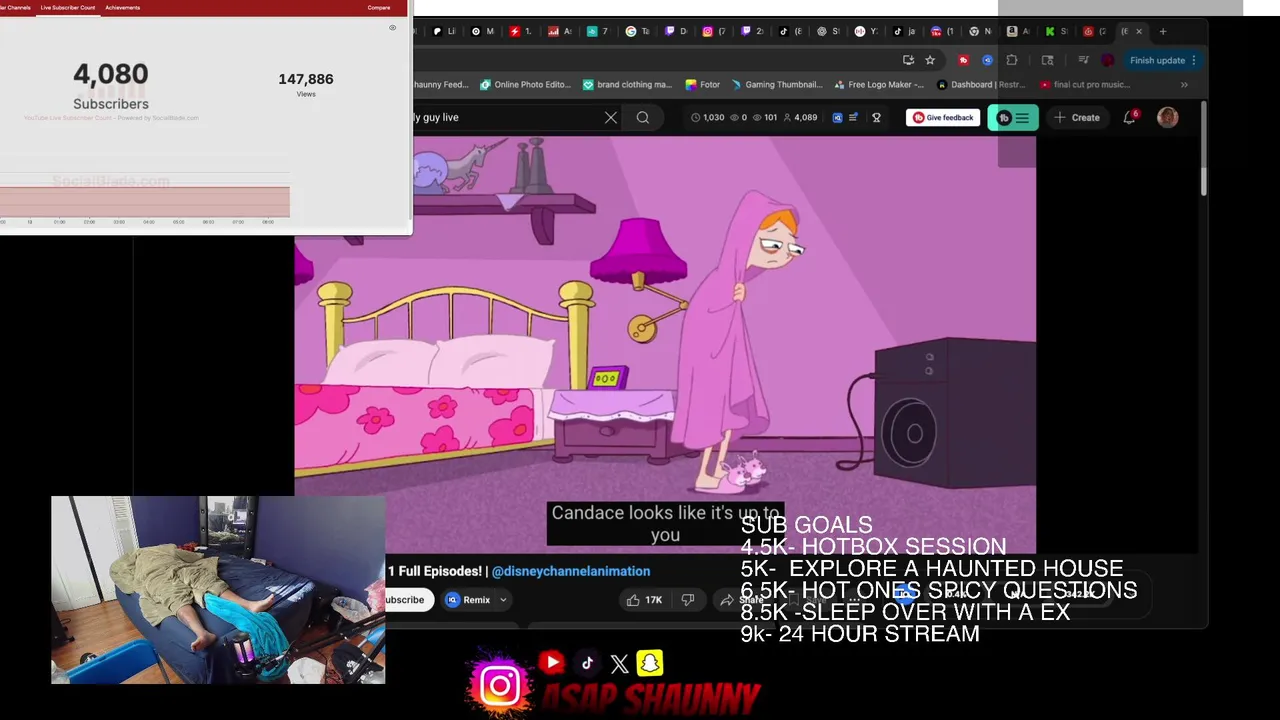Bookmark this page with the star icon
Viewport: 1280px width, 720px height.
(930, 60)
